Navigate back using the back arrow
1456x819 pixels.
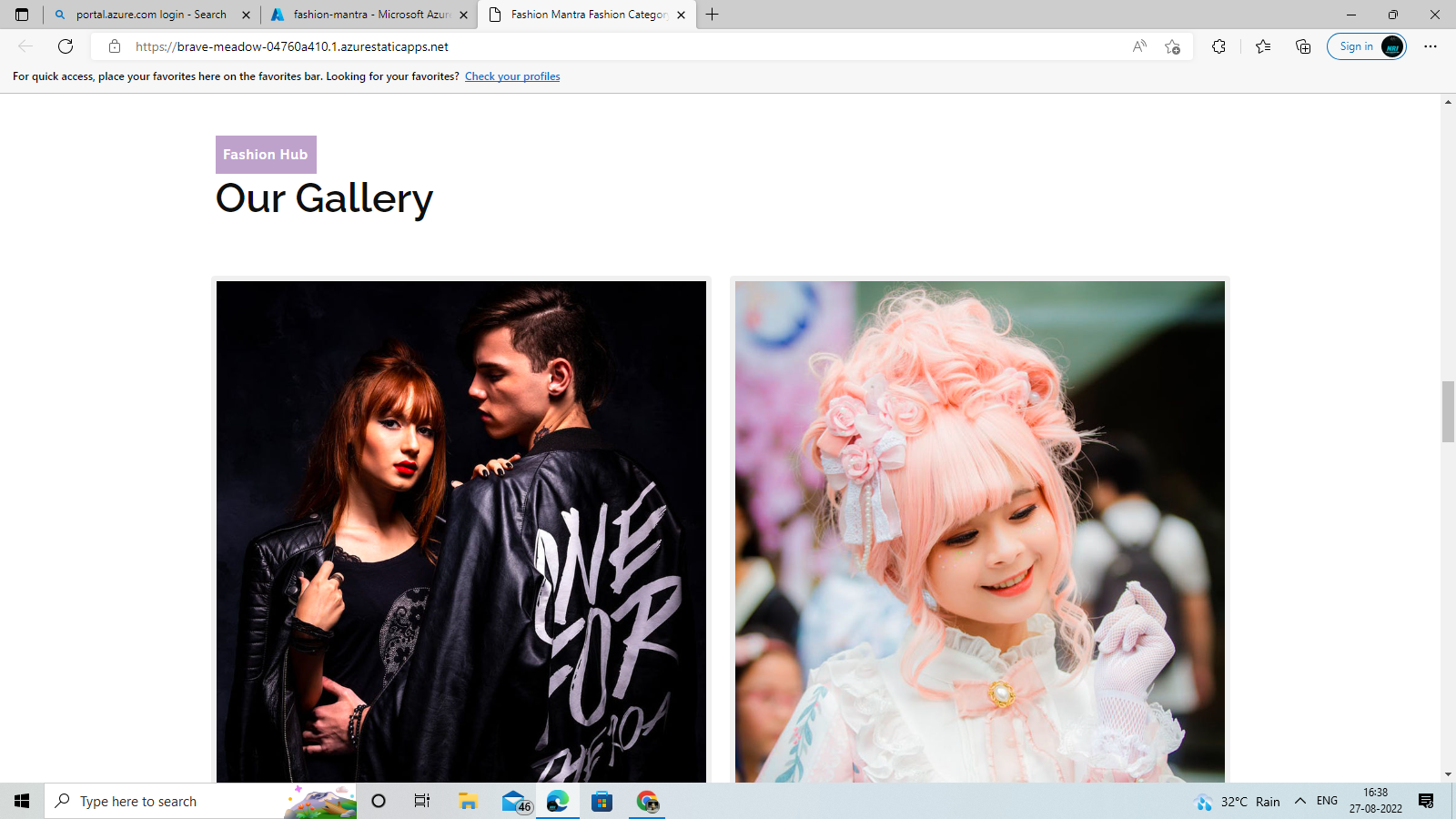tap(24, 46)
